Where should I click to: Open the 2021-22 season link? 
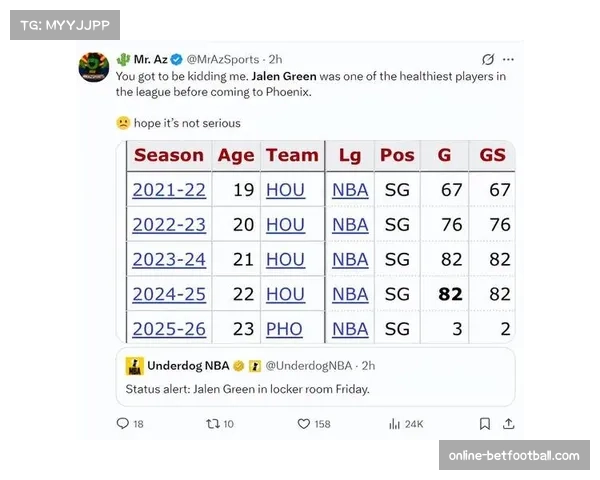pos(169,190)
